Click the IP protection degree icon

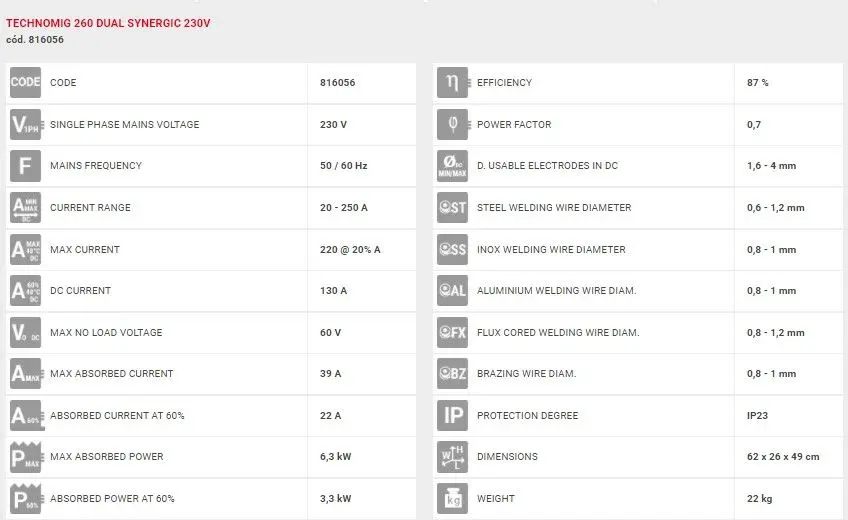[452, 415]
